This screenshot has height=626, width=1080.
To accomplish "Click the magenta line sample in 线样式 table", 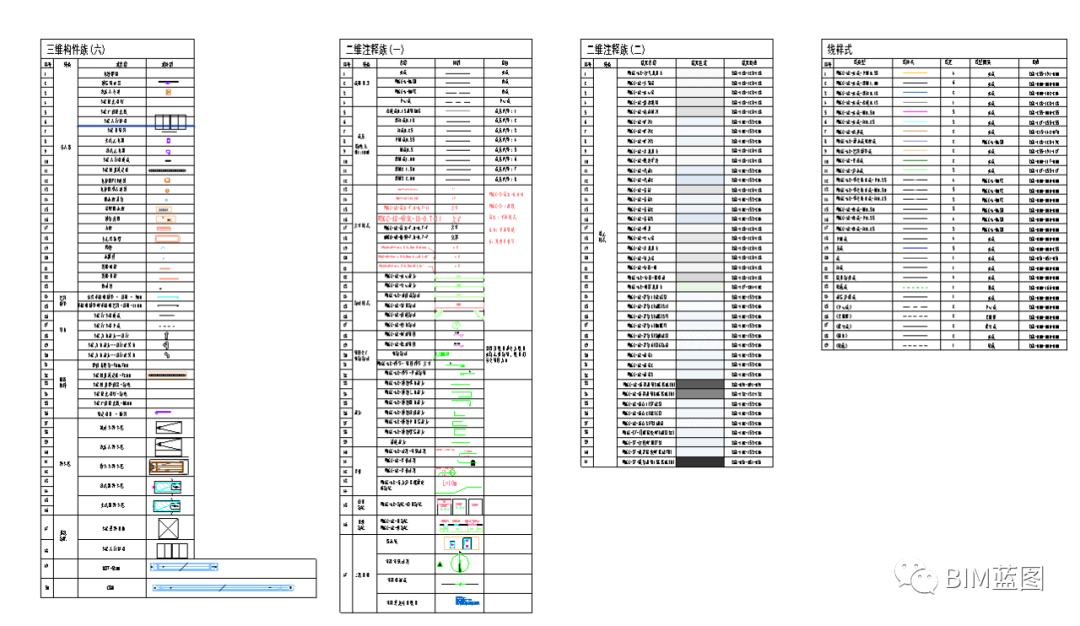I will tap(915, 112).
